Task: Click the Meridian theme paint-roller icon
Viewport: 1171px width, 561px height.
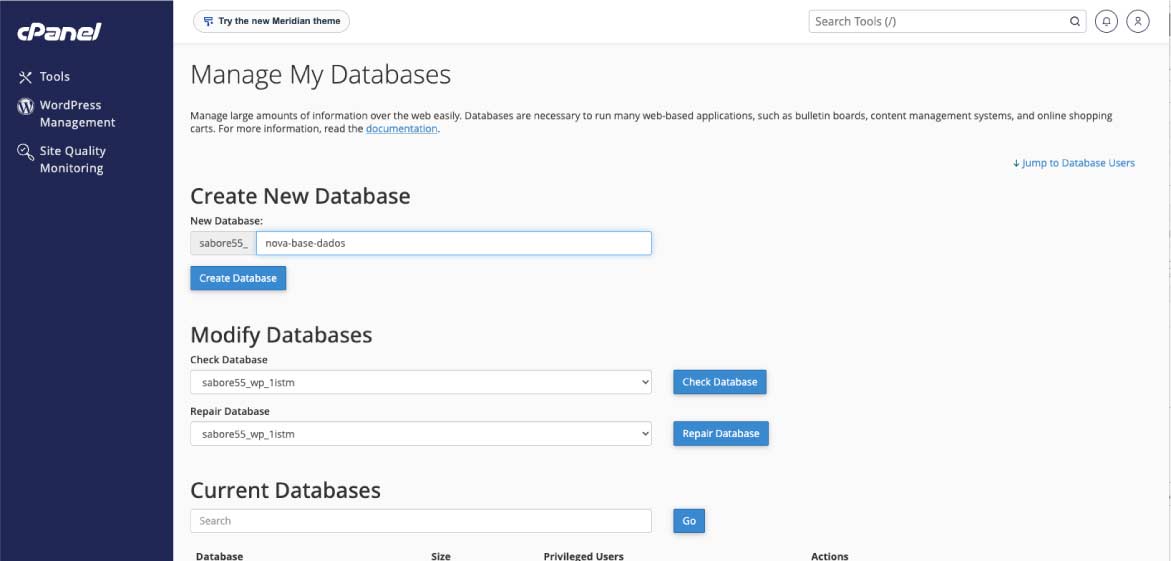Action: (x=208, y=21)
